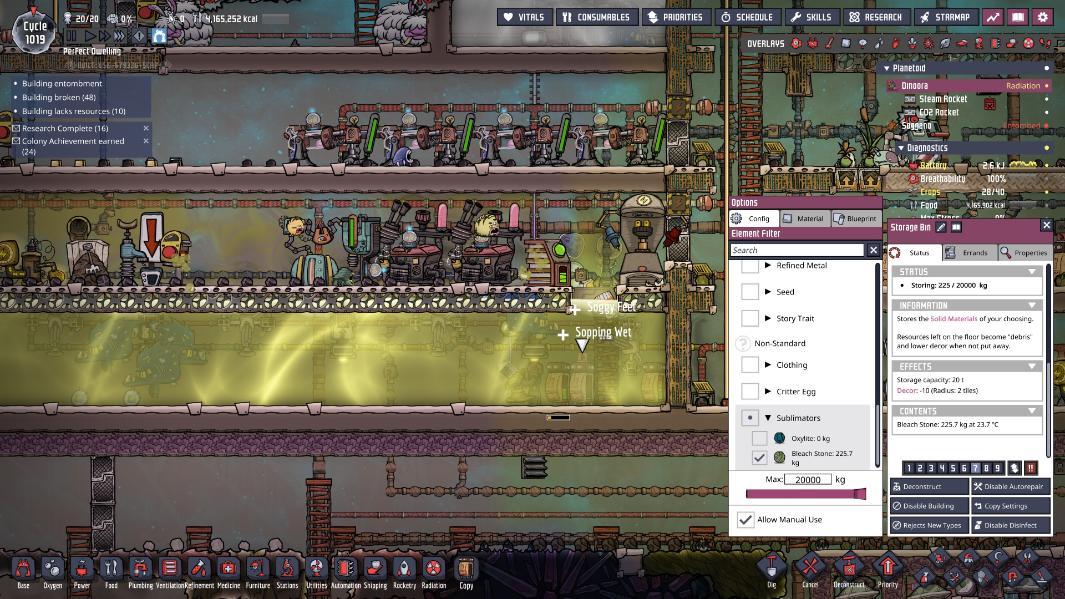Screen dimensions: 1065x599
Task: Open the Radiation build category
Action: pyautogui.click(x=433, y=569)
